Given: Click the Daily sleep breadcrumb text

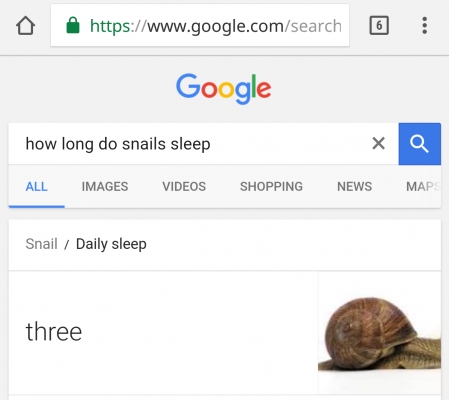Looking at the screenshot, I should [111, 244].
